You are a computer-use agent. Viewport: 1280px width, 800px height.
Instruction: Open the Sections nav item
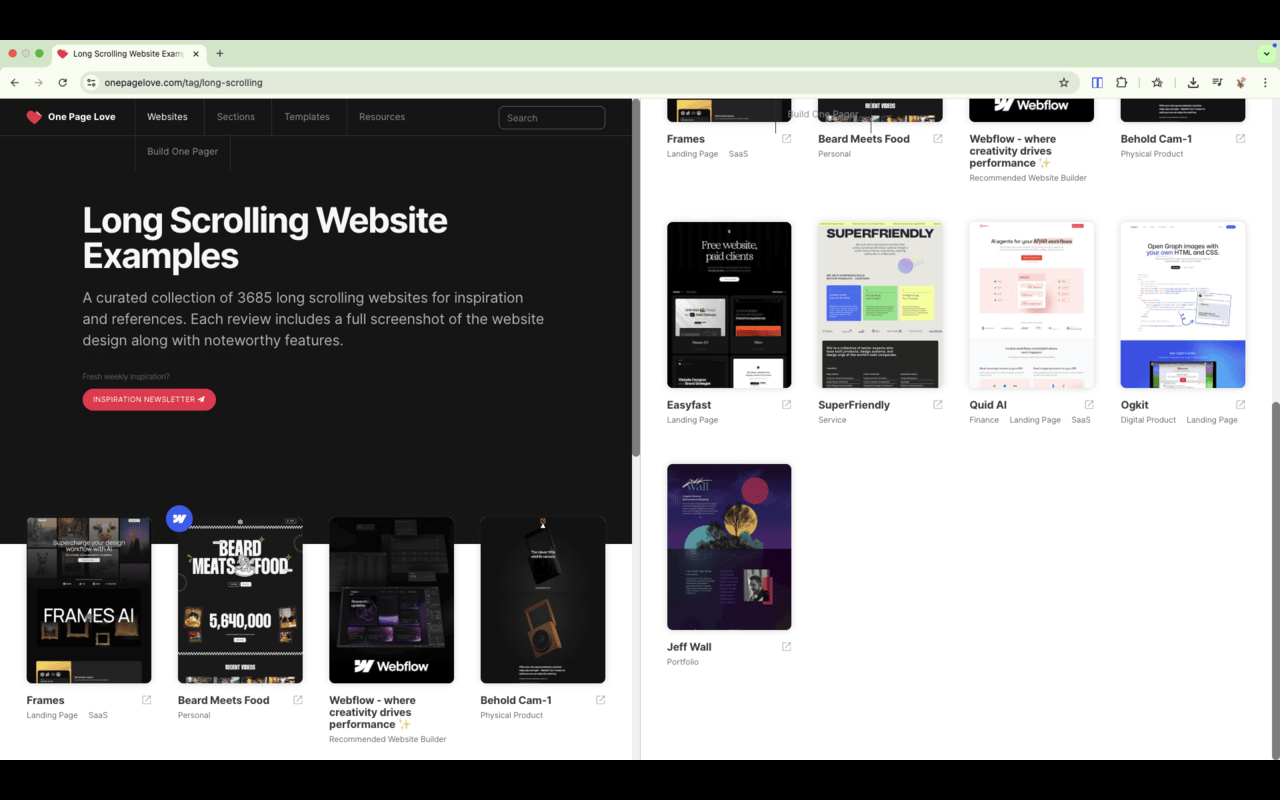click(236, 117)
